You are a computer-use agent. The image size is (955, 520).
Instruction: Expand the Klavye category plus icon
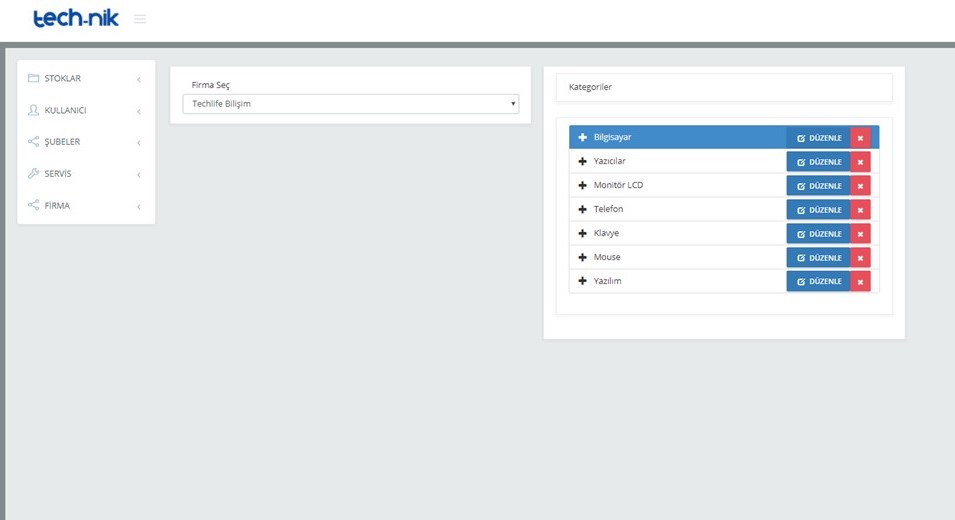tap(583, 233)
